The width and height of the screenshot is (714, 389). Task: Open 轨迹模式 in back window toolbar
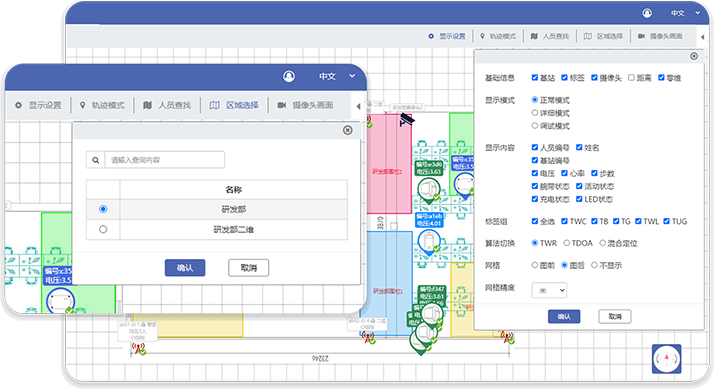pyautogui.click(x=498, y=36)
